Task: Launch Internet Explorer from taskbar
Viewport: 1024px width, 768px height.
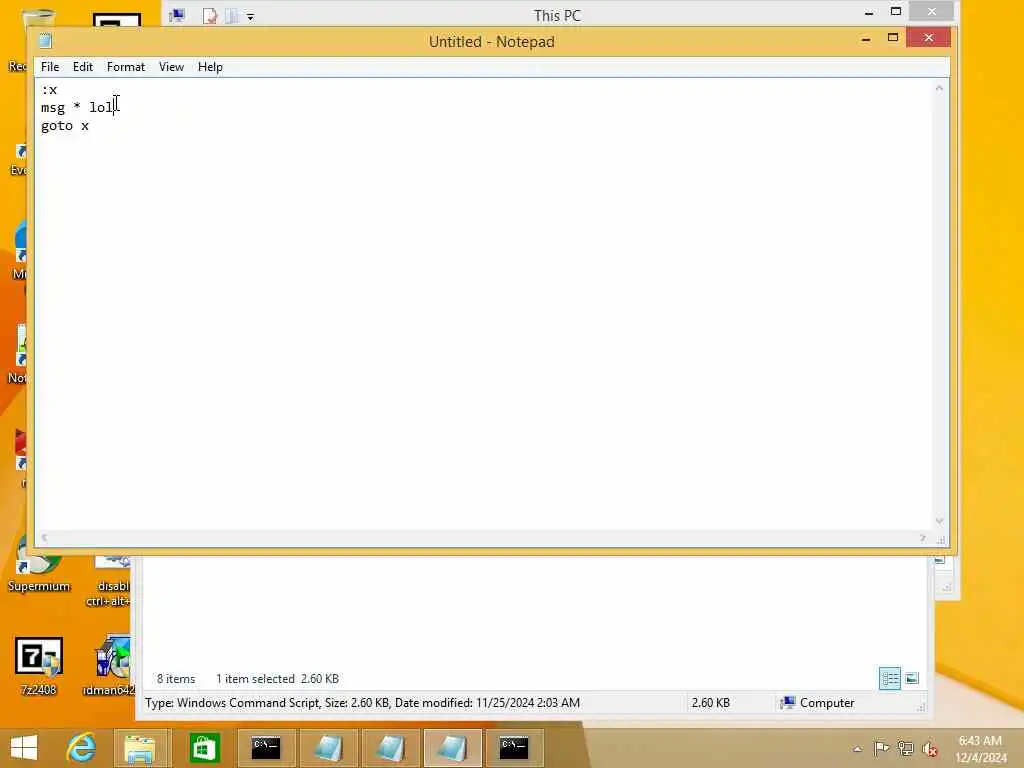Action: point(82,748)
